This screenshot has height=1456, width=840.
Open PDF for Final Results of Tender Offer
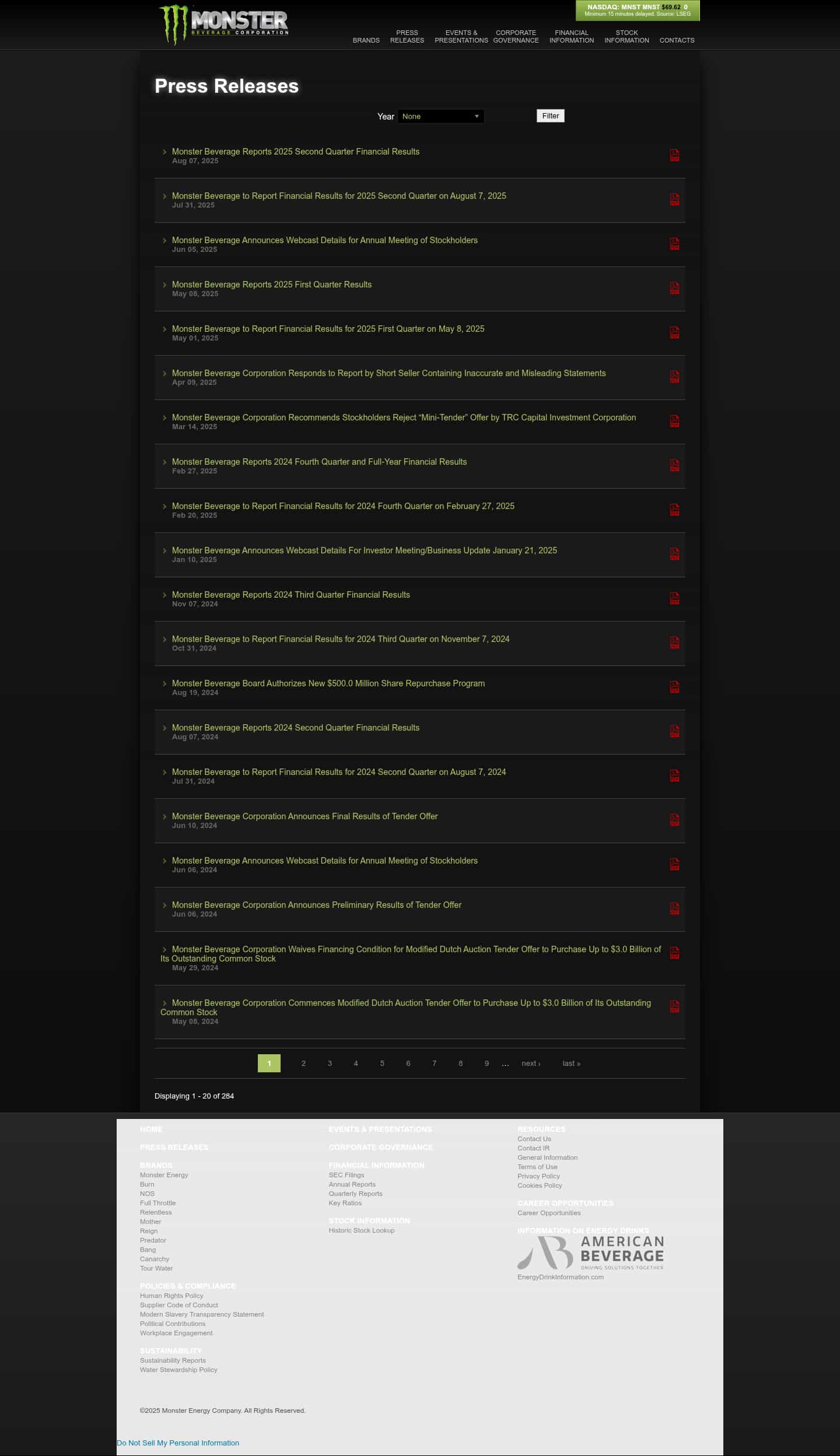674,820
